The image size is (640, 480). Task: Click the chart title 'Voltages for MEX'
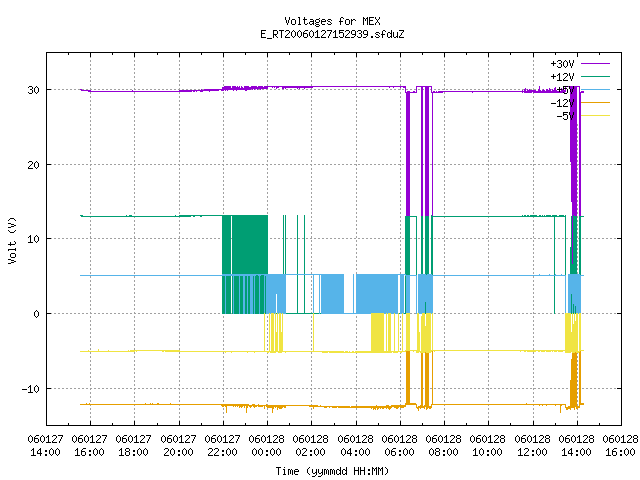tap(332, 21)
